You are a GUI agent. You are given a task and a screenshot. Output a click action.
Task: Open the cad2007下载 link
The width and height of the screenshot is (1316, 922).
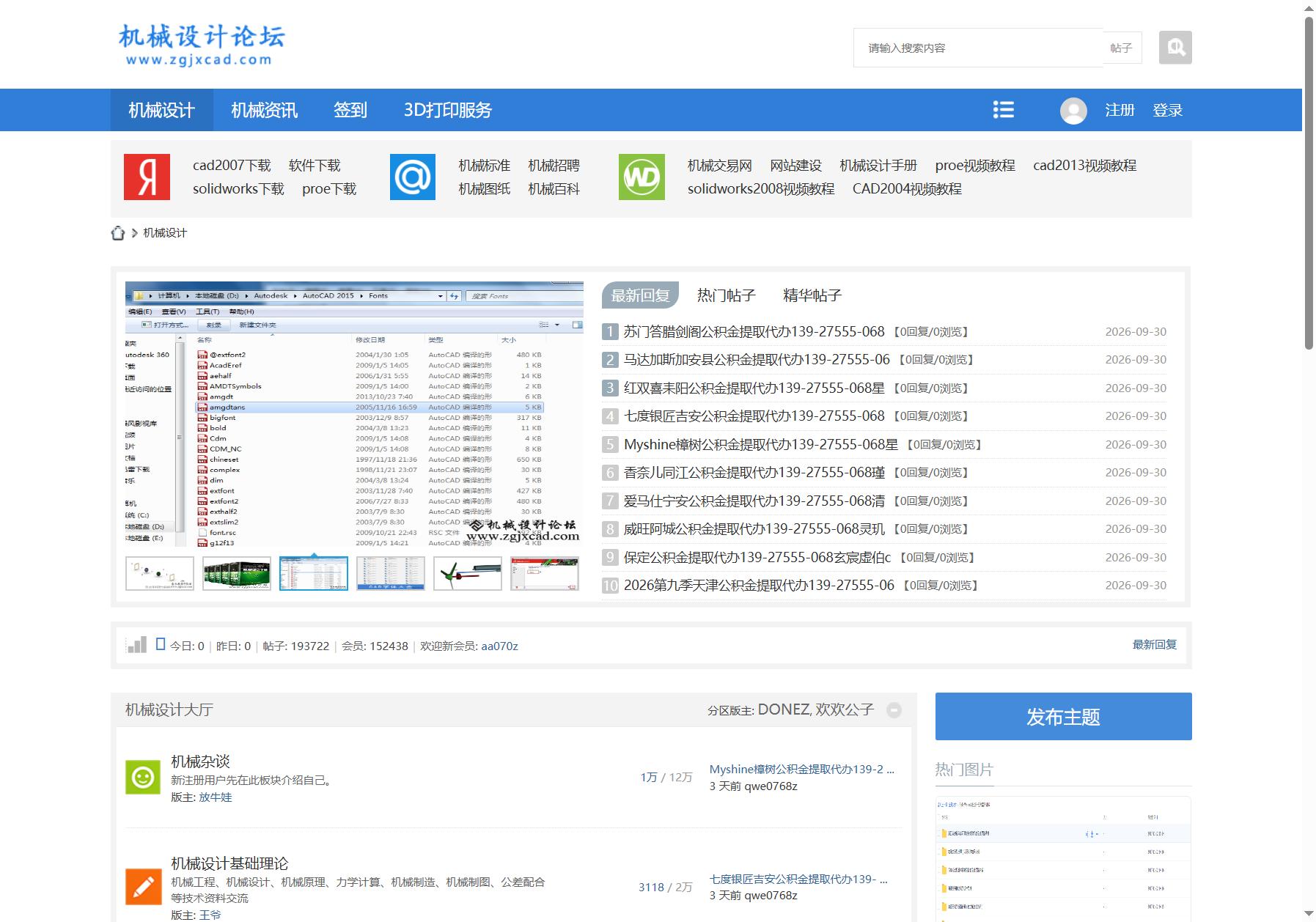click(232, 166)
